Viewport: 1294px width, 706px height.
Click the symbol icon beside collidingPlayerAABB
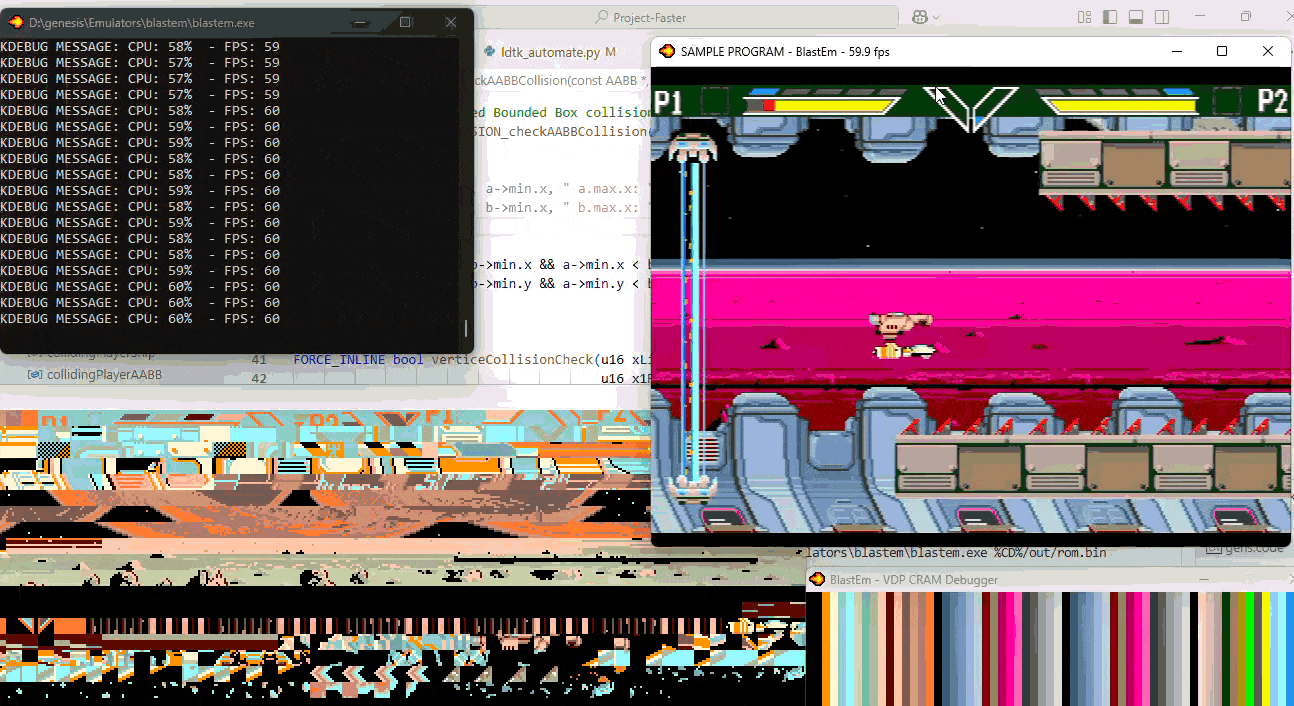tap(35, 374)
